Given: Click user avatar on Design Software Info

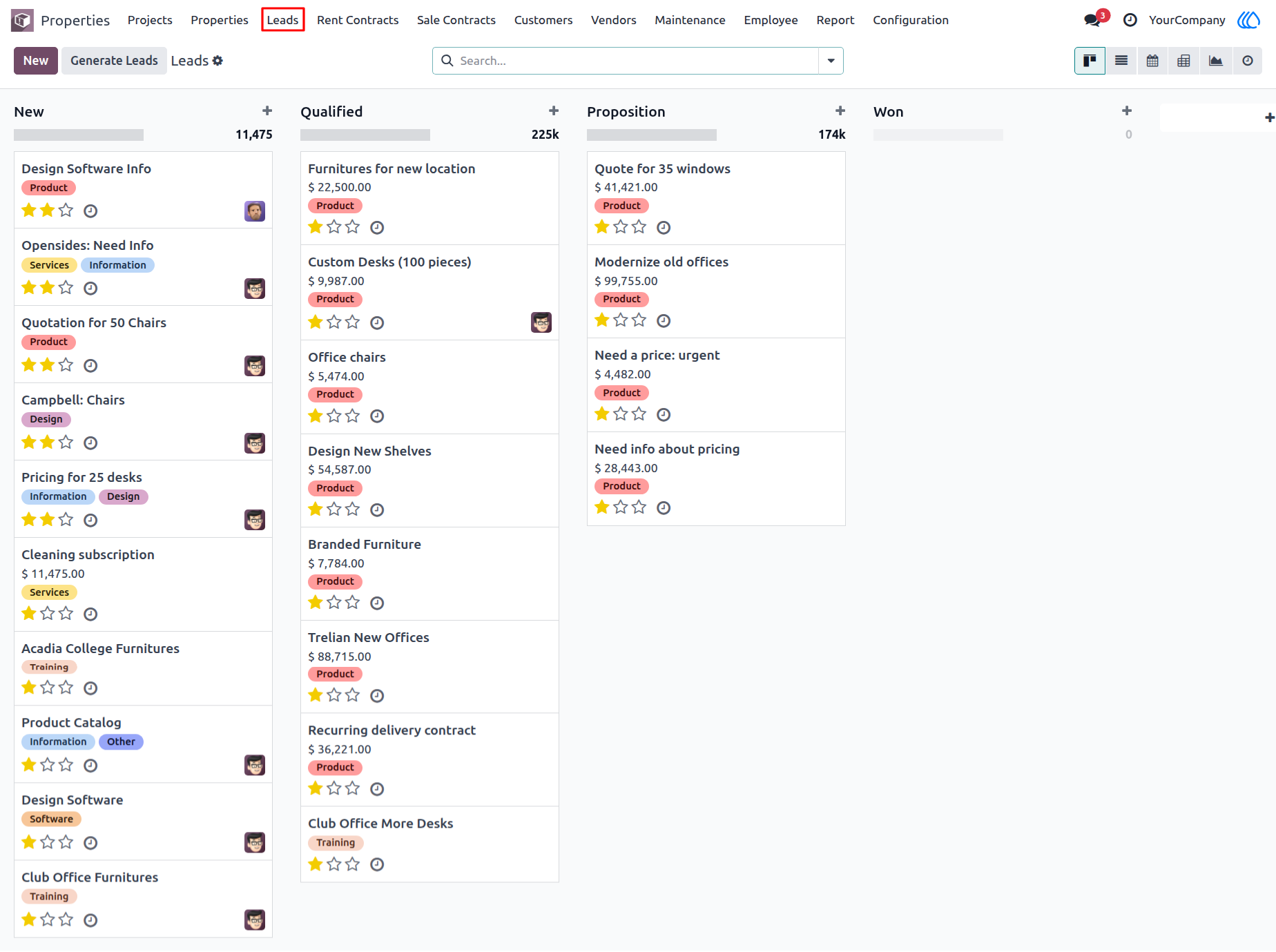Looking at the screenshot, I should point(255,211).
